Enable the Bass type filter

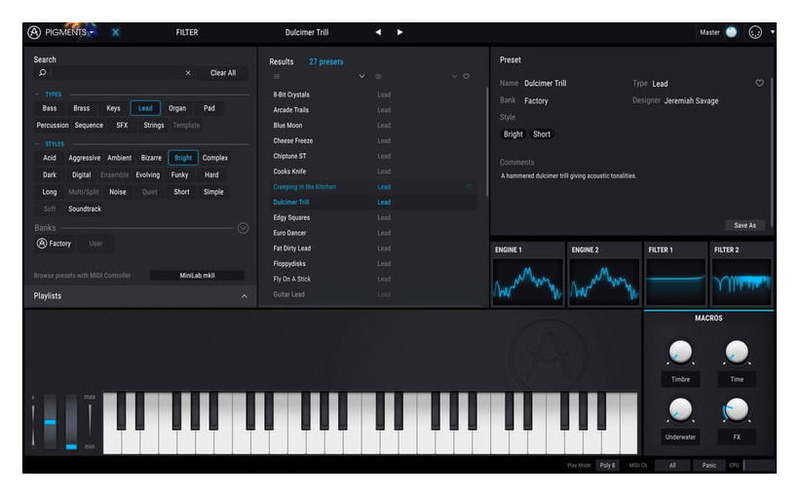[49, 108]
